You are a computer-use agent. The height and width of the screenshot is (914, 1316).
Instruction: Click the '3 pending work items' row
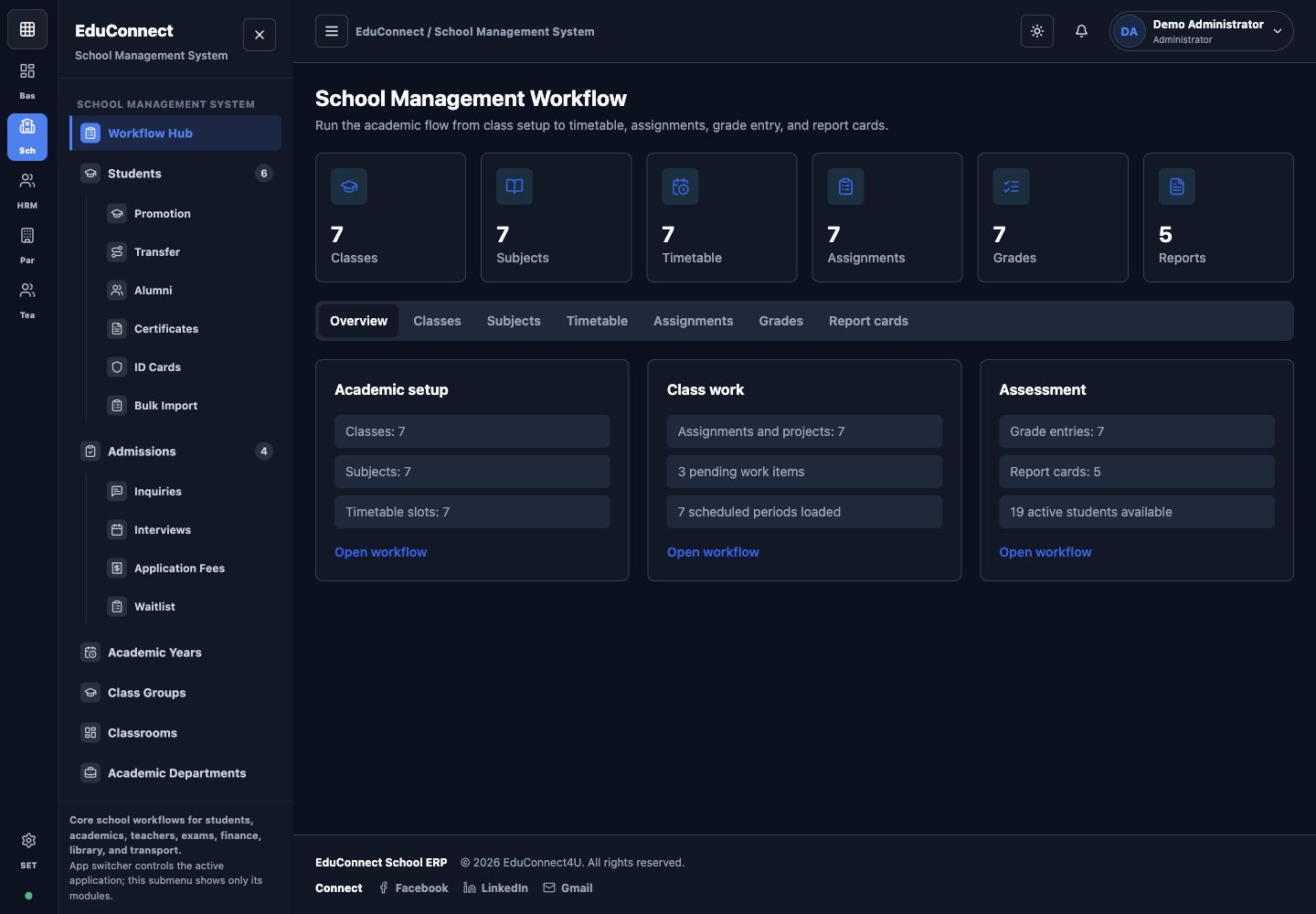click(804, 472)
